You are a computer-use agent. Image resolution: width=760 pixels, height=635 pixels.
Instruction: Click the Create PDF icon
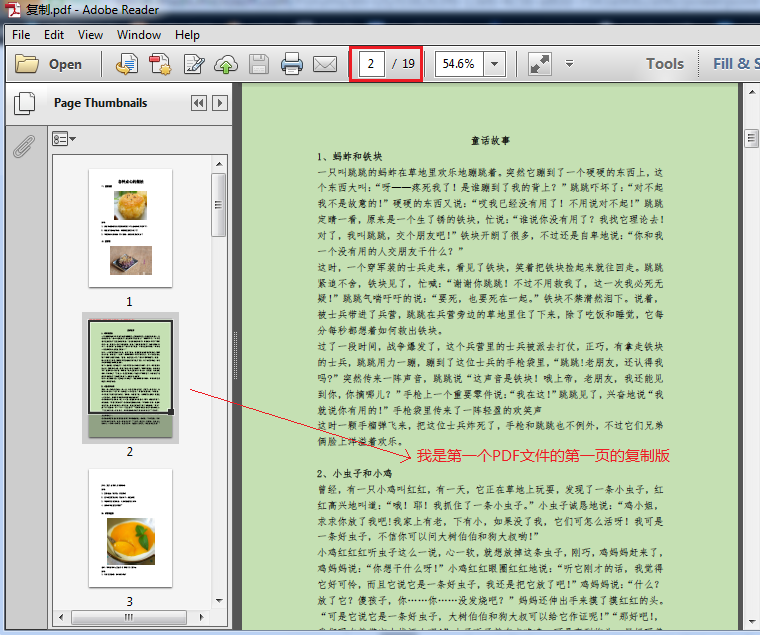coord(160,64)
